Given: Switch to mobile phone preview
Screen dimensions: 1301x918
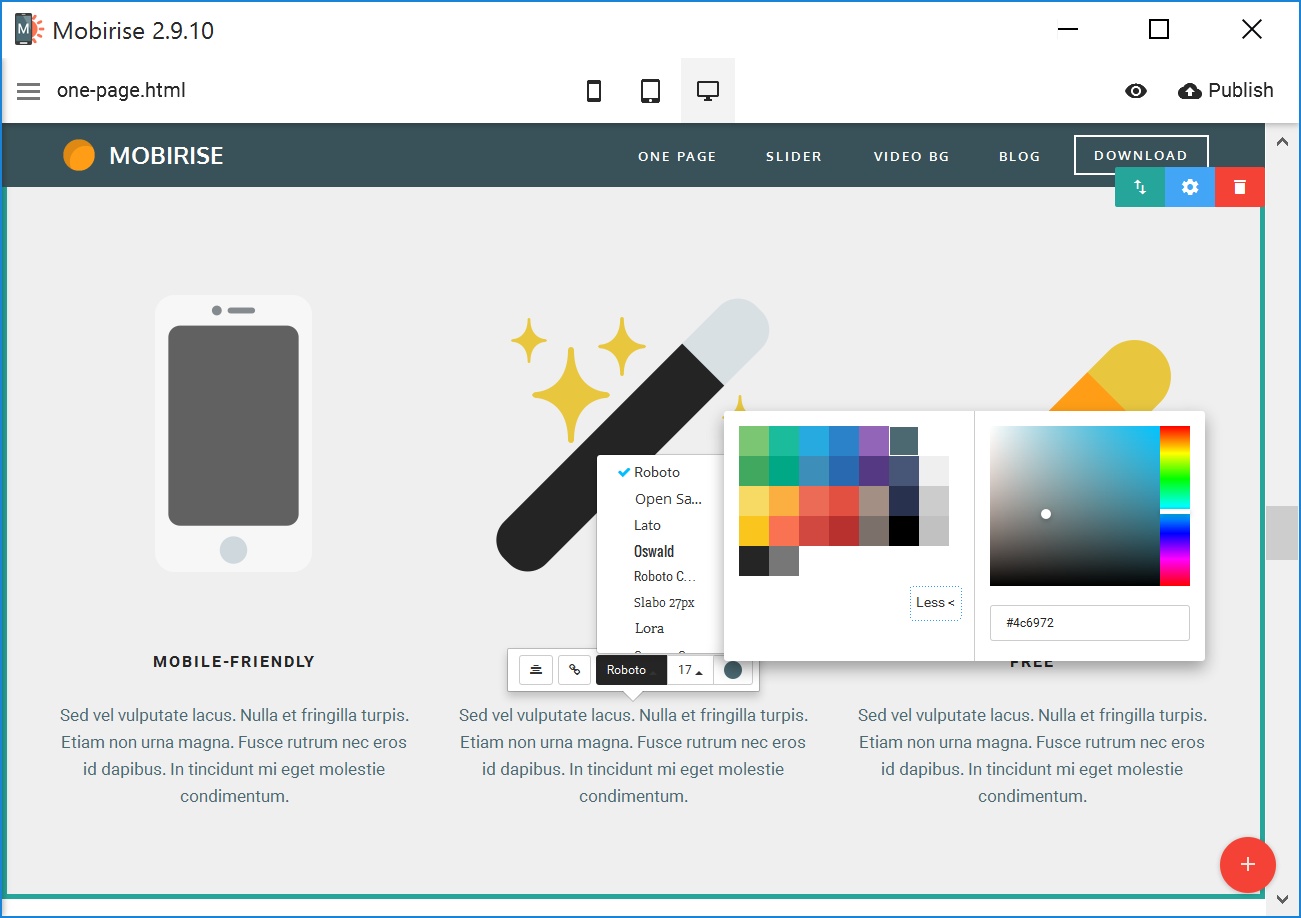Looking at the screenshot, I should coord(594,91).
